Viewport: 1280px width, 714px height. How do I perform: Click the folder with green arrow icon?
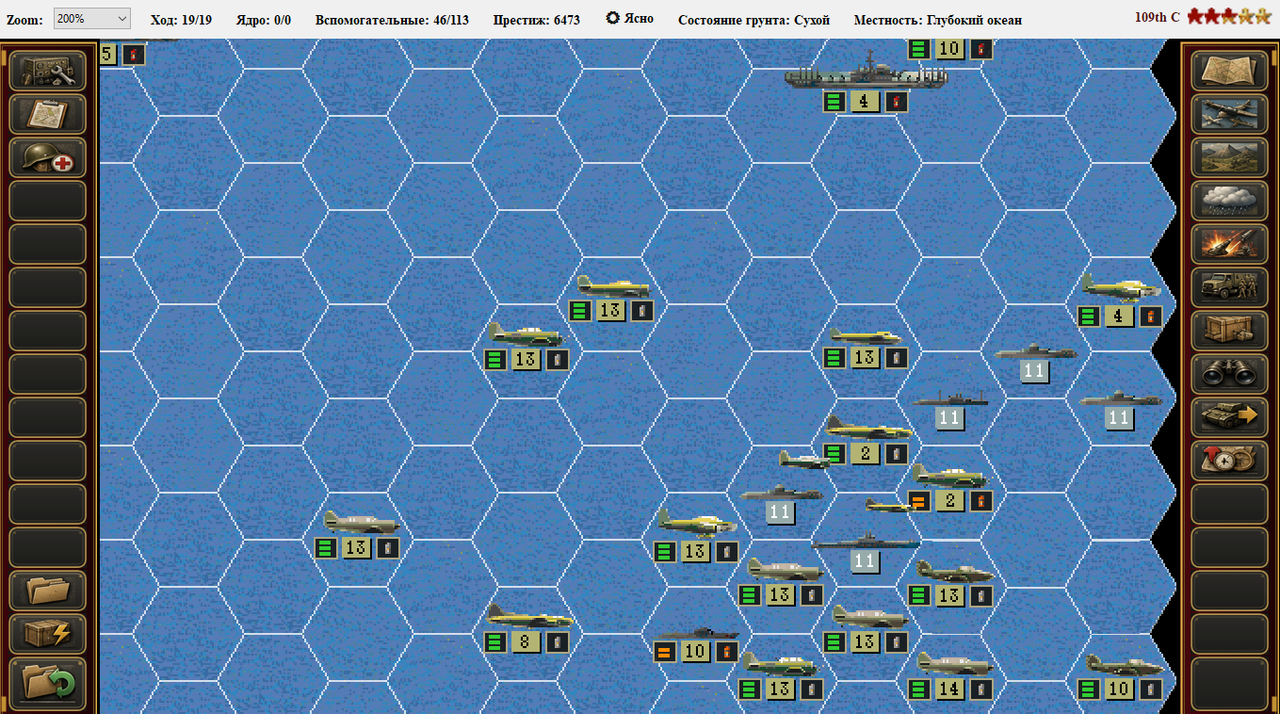[x=48, y=682]
